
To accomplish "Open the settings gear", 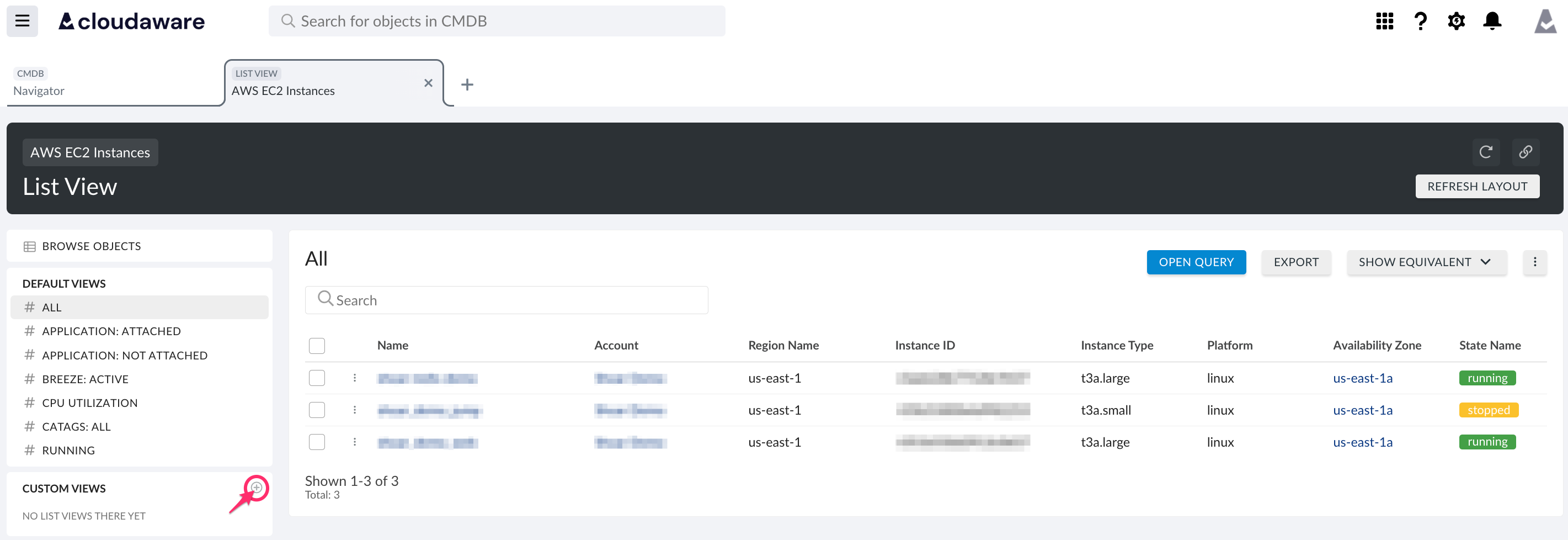I will (x=1456, y=21).
